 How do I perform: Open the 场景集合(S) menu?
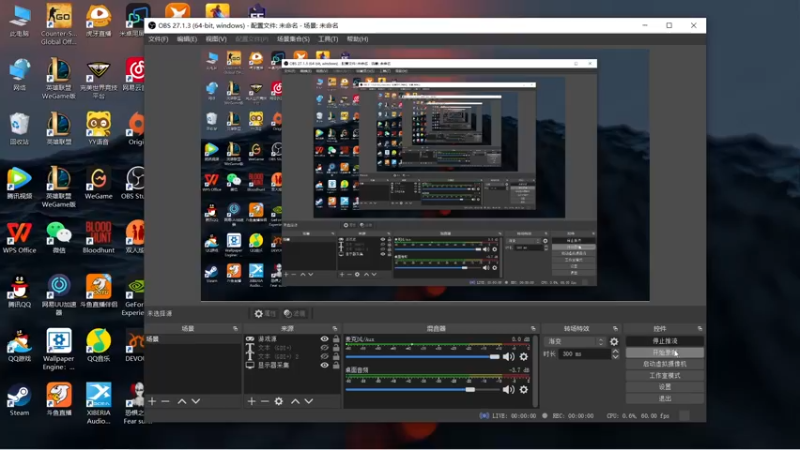click(x=293, y=39)
